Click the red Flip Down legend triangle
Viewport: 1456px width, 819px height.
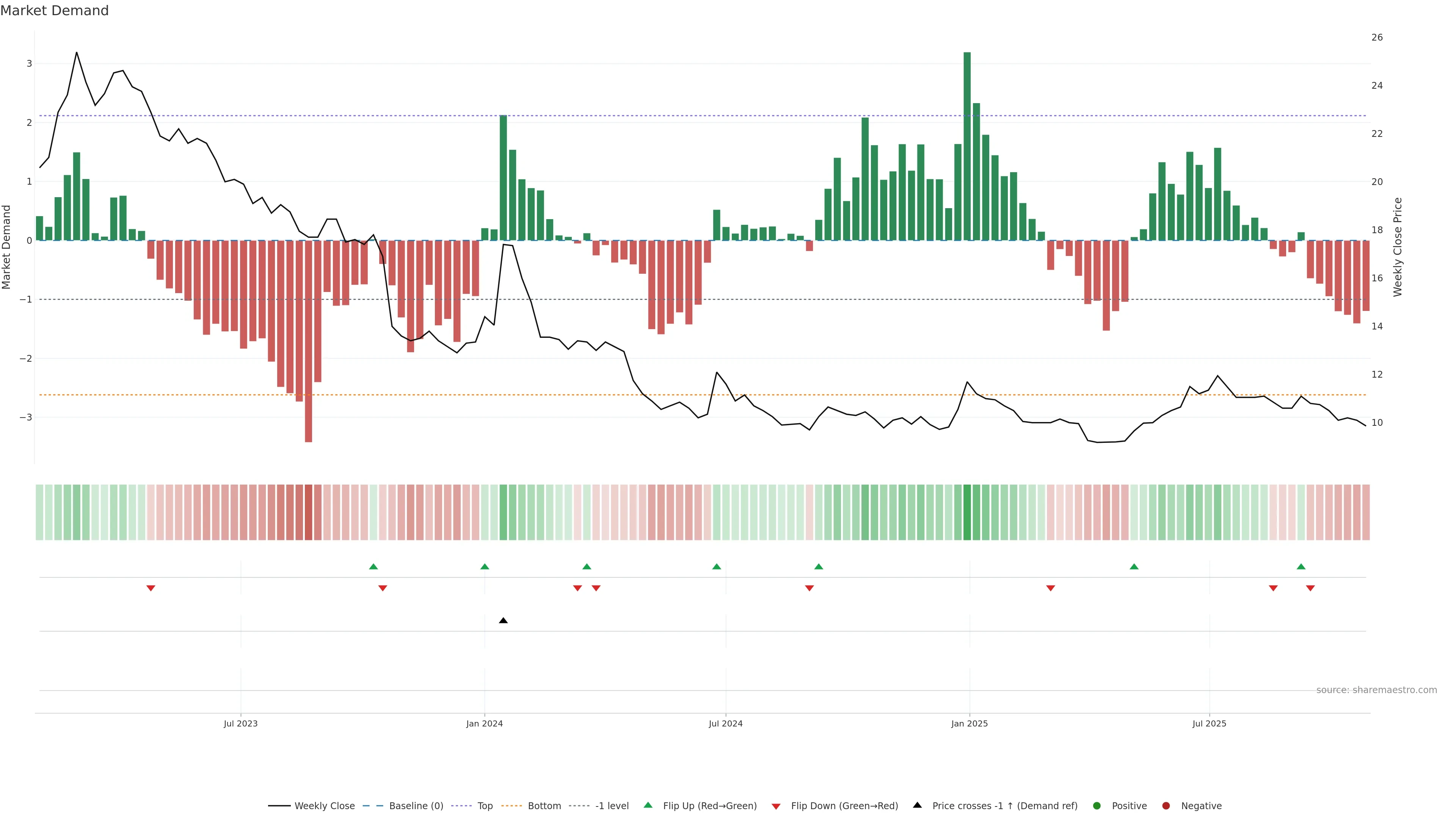click(x=776, y=806)
